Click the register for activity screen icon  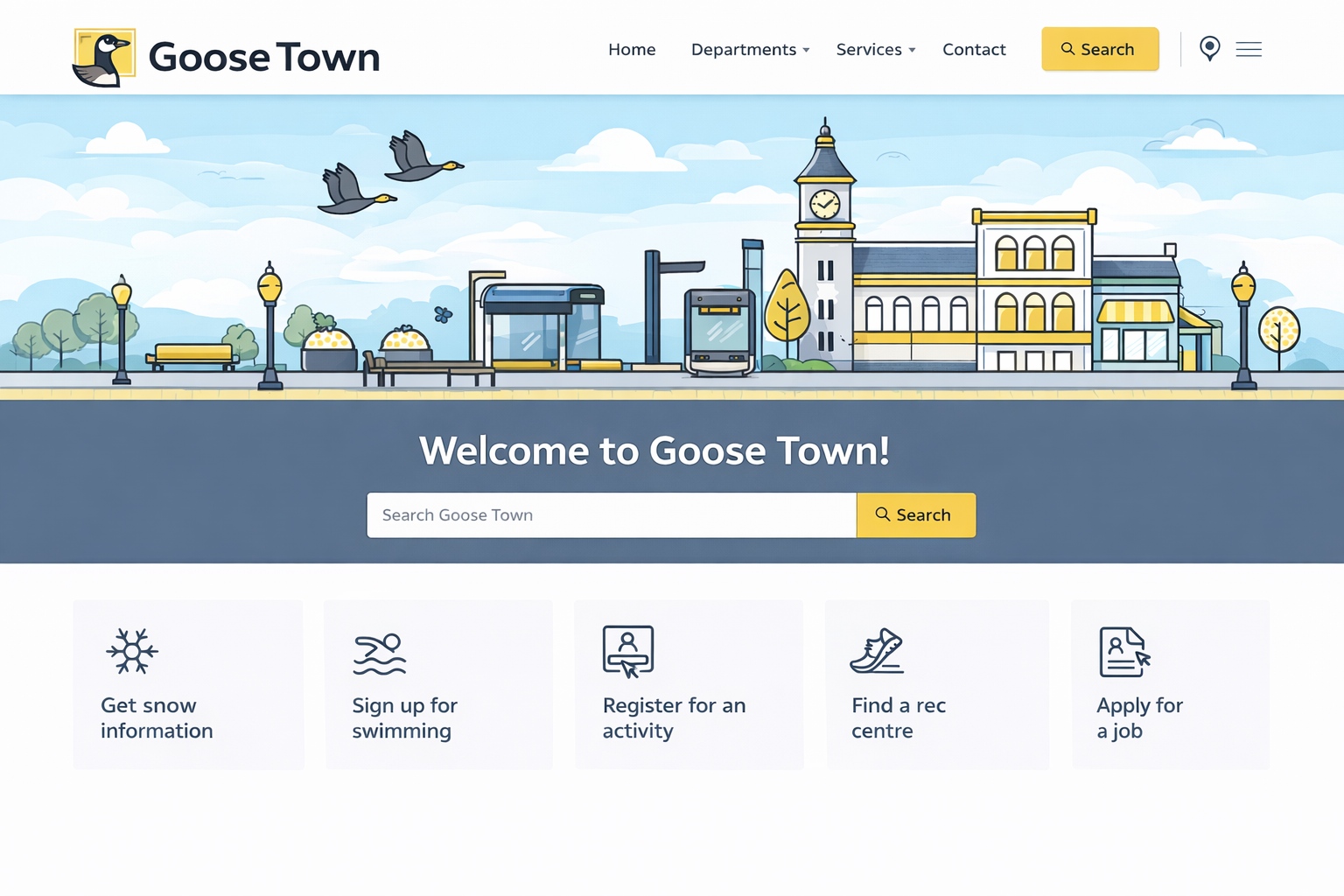[628, 652]
